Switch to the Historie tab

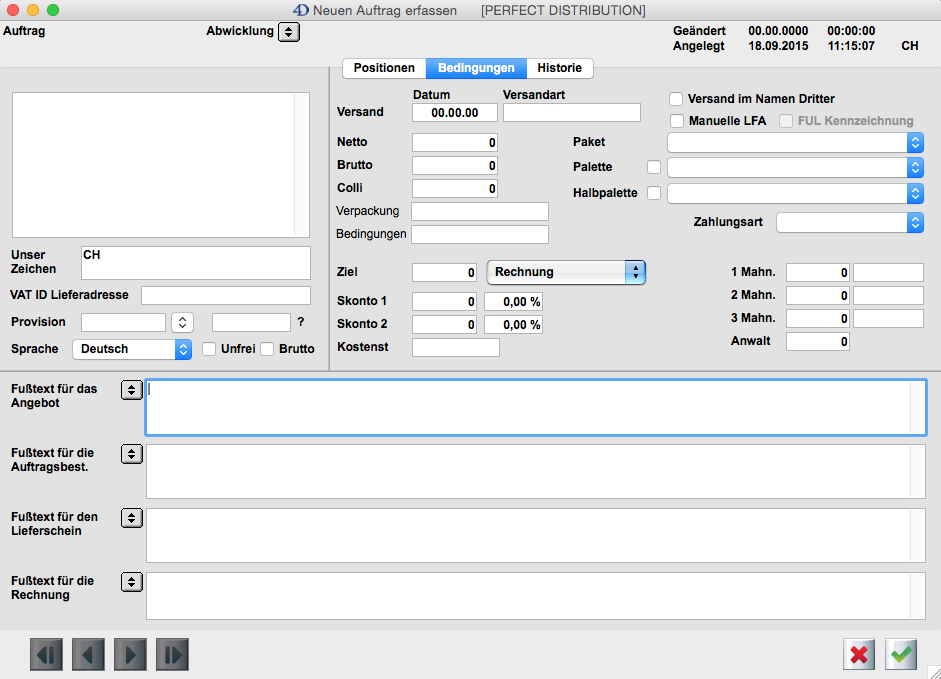559,68
